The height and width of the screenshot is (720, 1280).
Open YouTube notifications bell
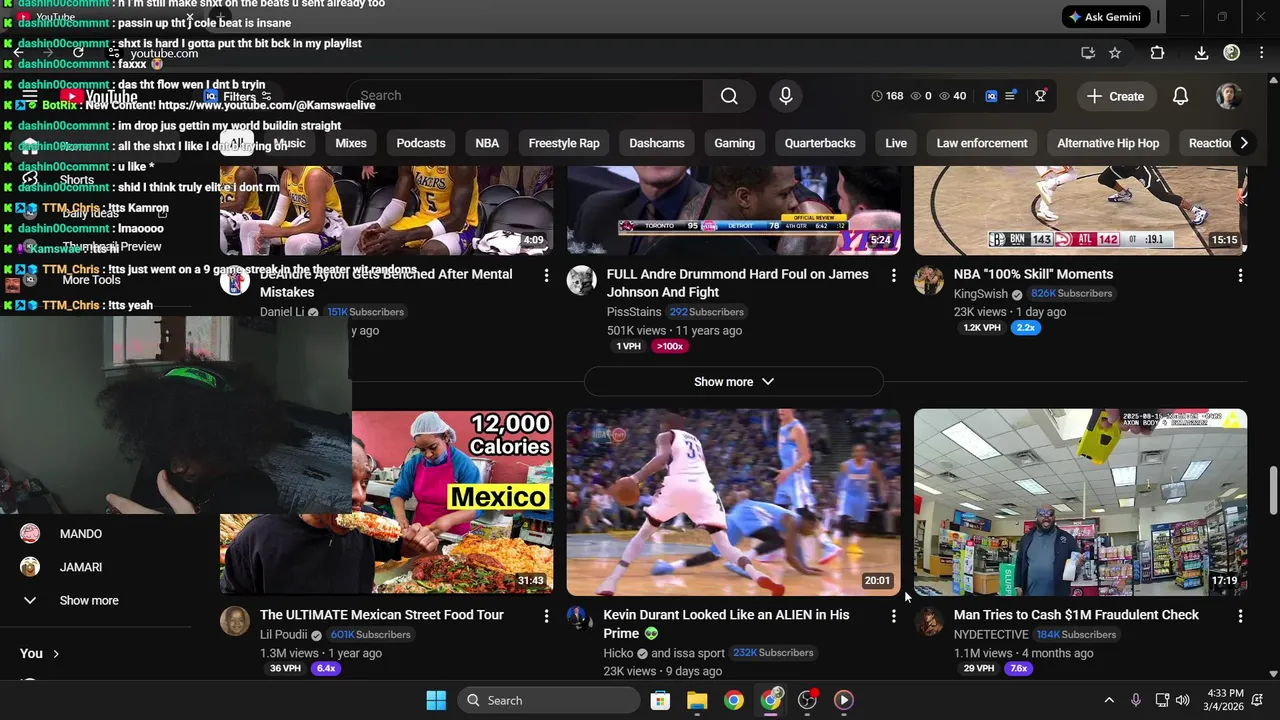pyautogui.click(x=1180, y=96)
